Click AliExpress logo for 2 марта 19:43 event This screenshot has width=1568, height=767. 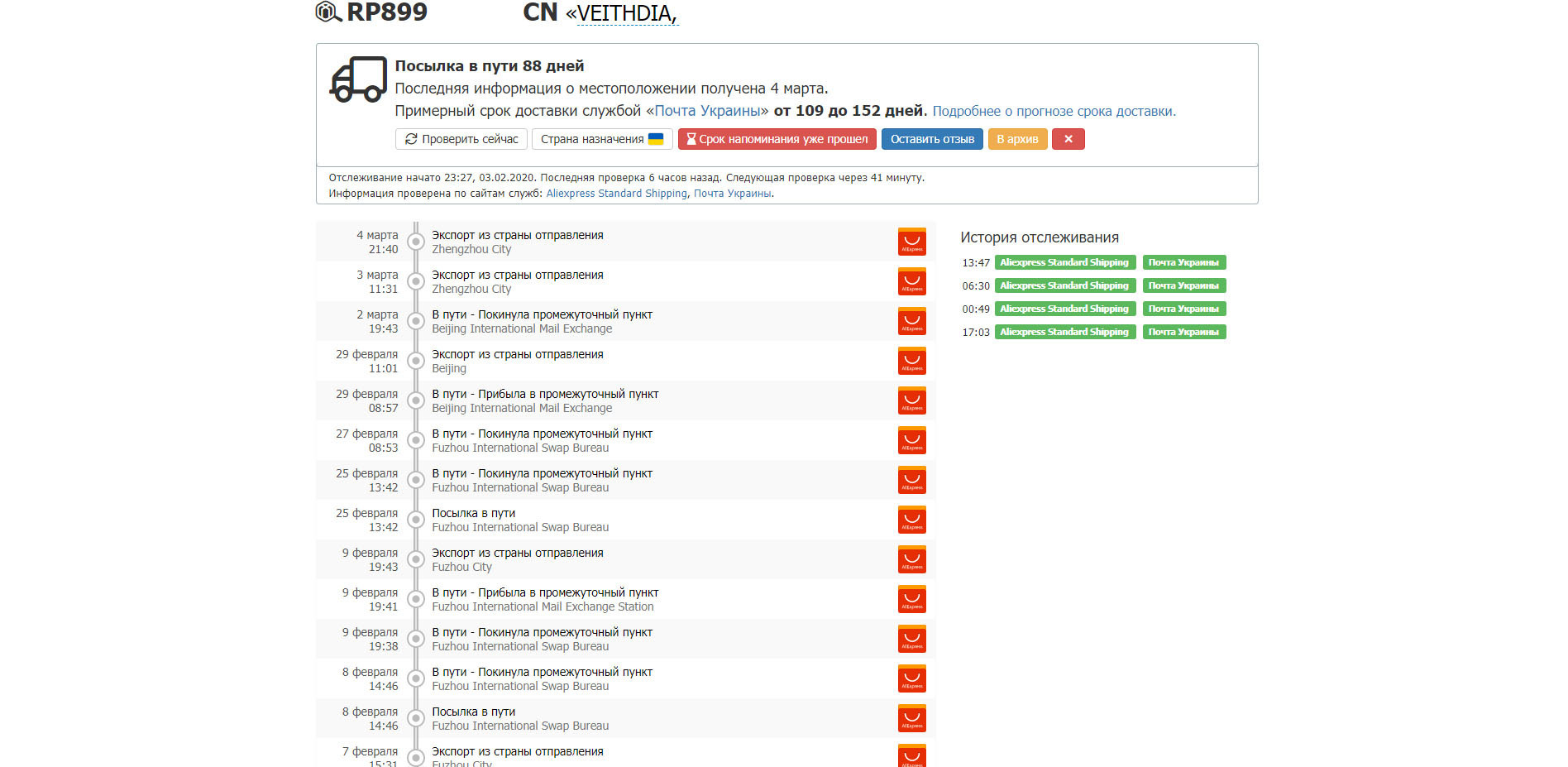tap(912, 321)
